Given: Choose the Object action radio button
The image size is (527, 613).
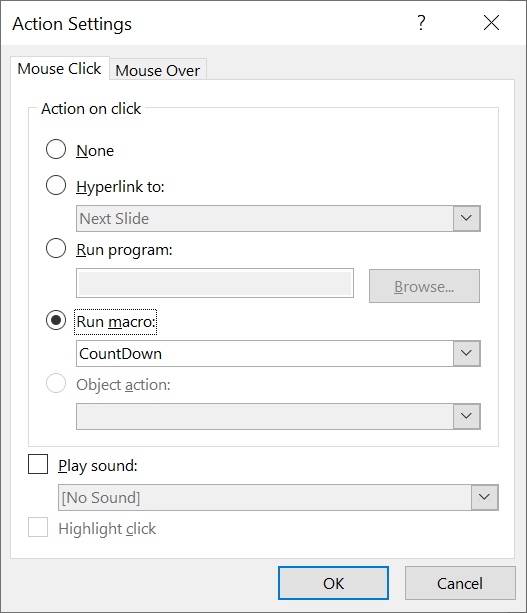Looking at the screenshot, I should click(56, 384).
